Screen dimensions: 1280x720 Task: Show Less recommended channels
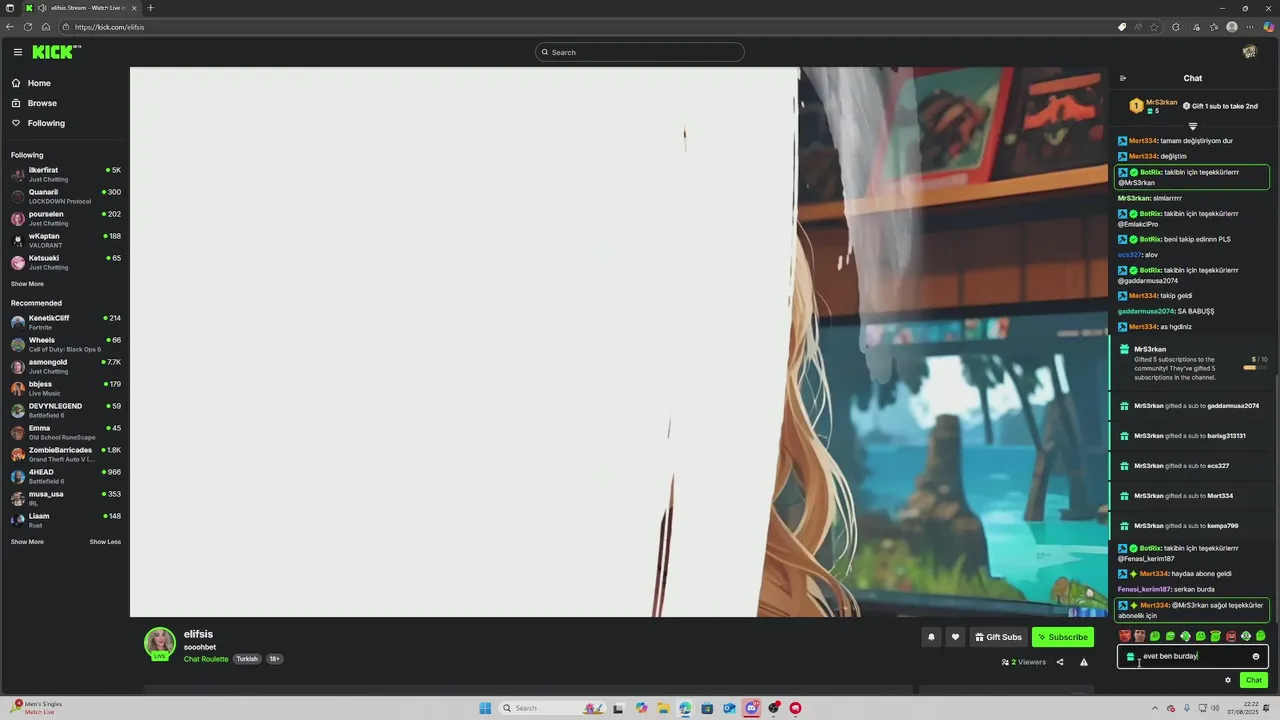pos(105,542)
